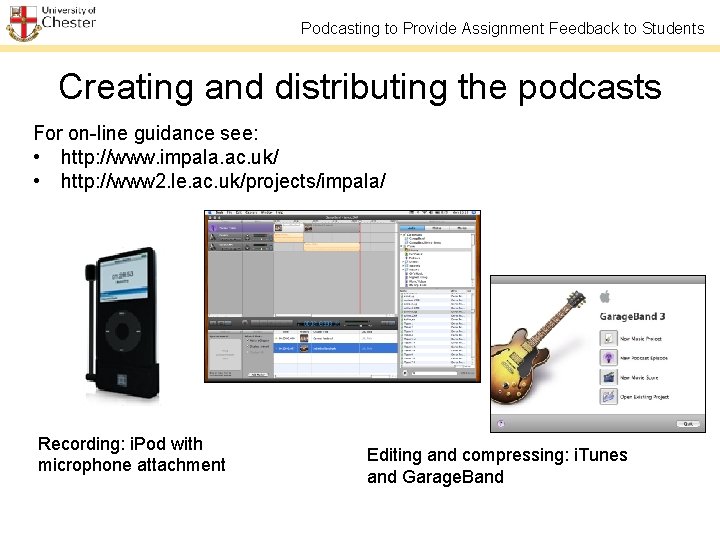
Task: Click the first voice track header icon
Action: [213, 237]
